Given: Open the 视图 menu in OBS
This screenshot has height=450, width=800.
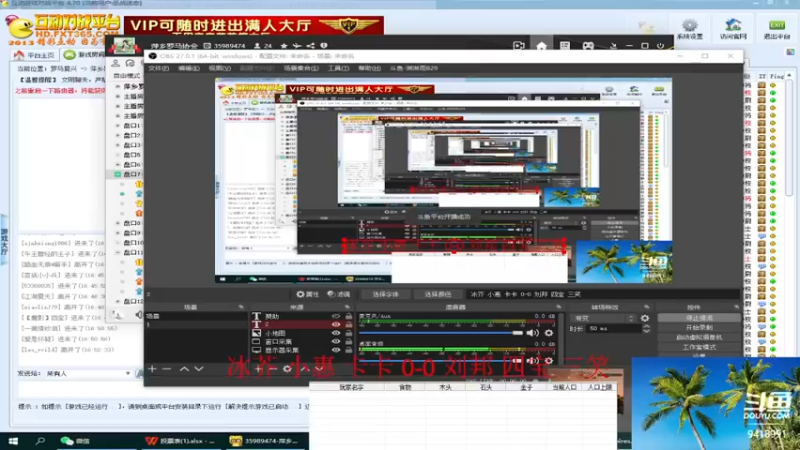Looking at the screenshot, I should [219, 68].
